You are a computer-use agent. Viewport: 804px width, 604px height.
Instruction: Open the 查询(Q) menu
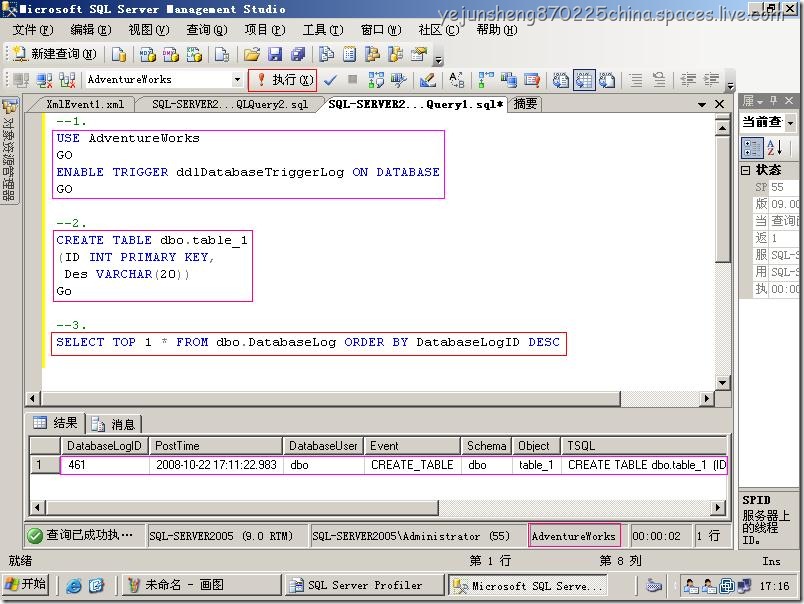tap(207, 30)
